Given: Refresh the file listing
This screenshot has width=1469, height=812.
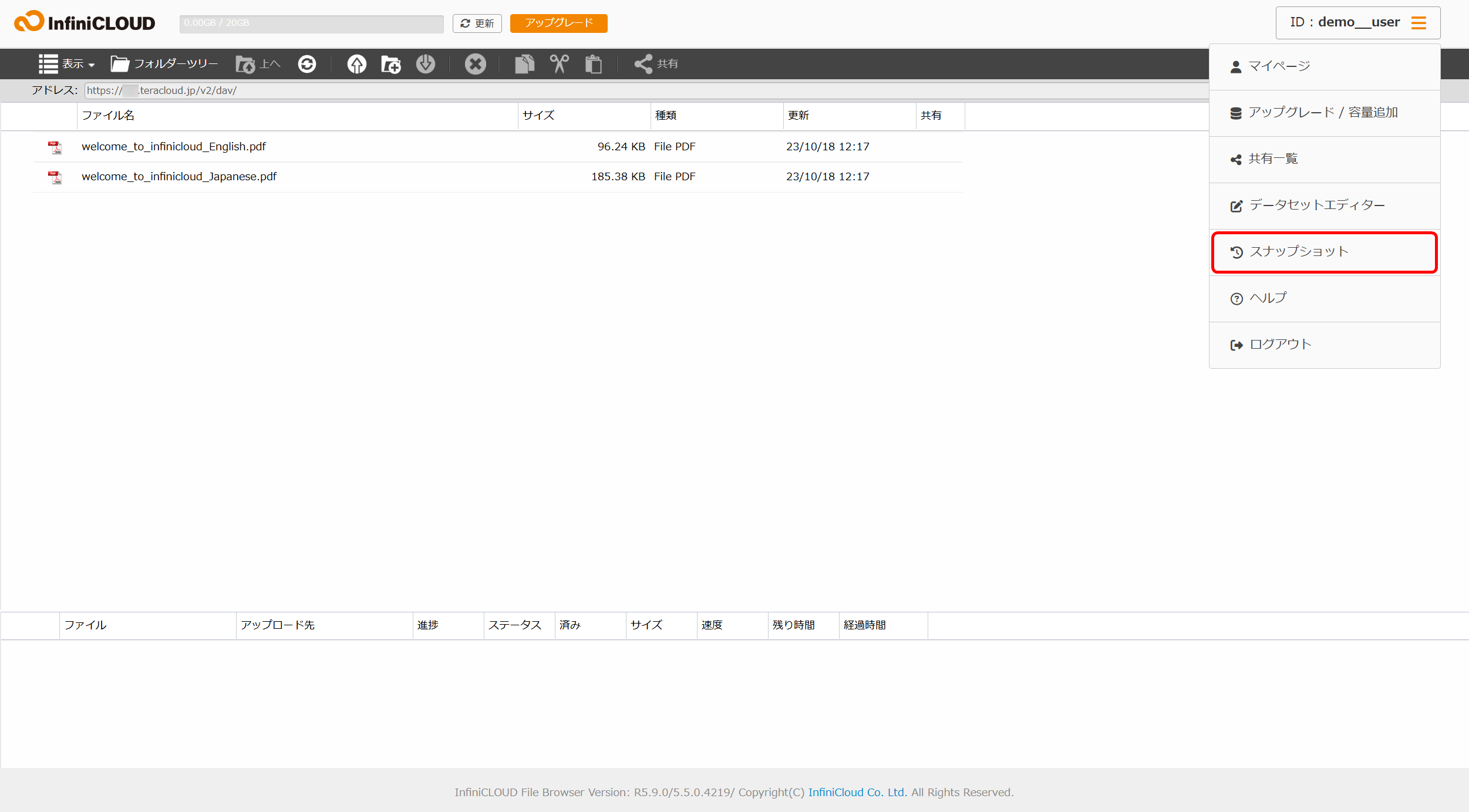Looking at the screenshot, I should pyautogui.click(x=306, y=63).
